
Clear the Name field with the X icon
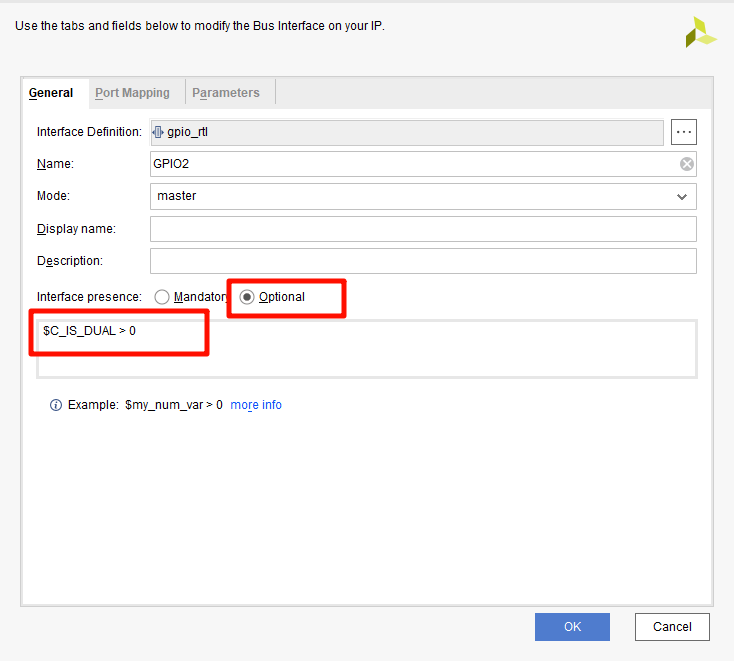pos(686,164)
